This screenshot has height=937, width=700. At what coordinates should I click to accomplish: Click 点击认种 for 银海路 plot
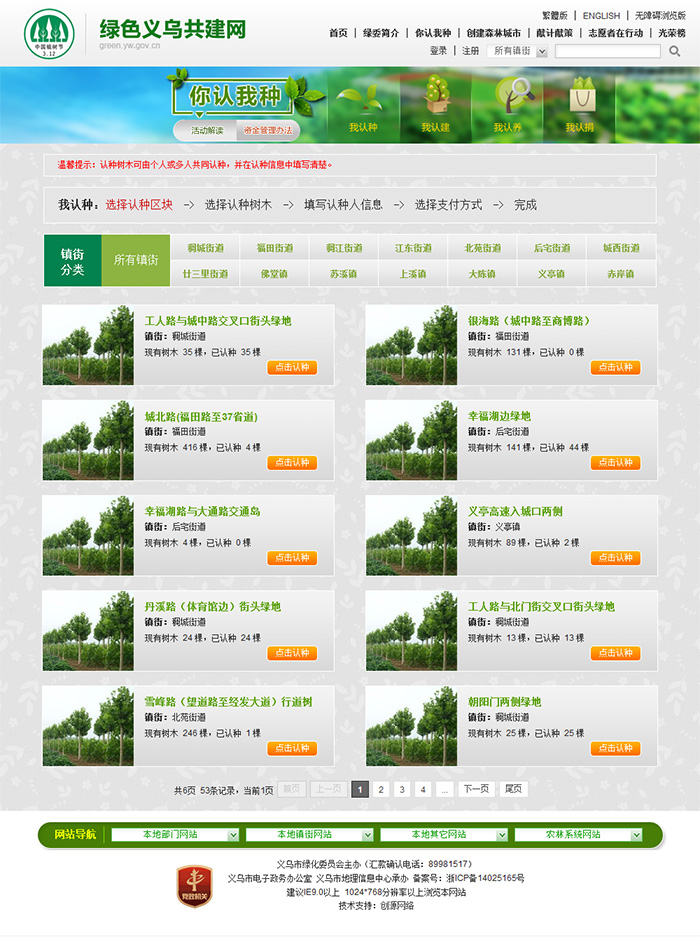click(615, 367)
